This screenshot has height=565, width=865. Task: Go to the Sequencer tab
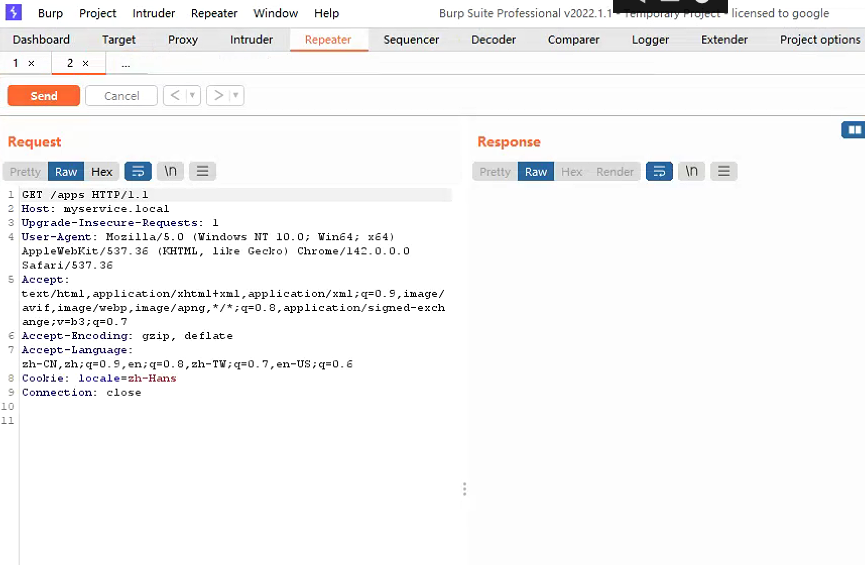411,40
